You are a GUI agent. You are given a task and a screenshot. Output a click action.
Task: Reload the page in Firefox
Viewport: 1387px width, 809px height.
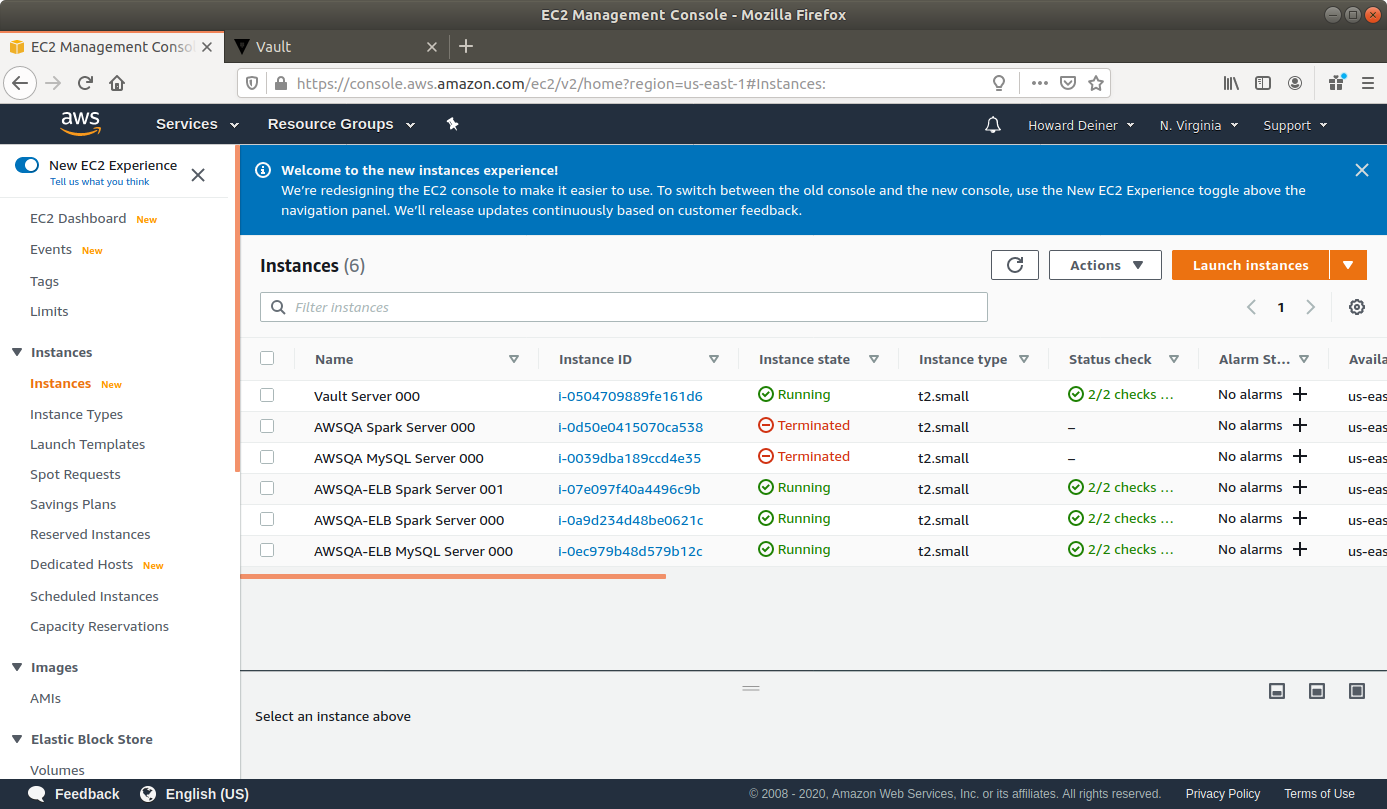coord(86,83)
